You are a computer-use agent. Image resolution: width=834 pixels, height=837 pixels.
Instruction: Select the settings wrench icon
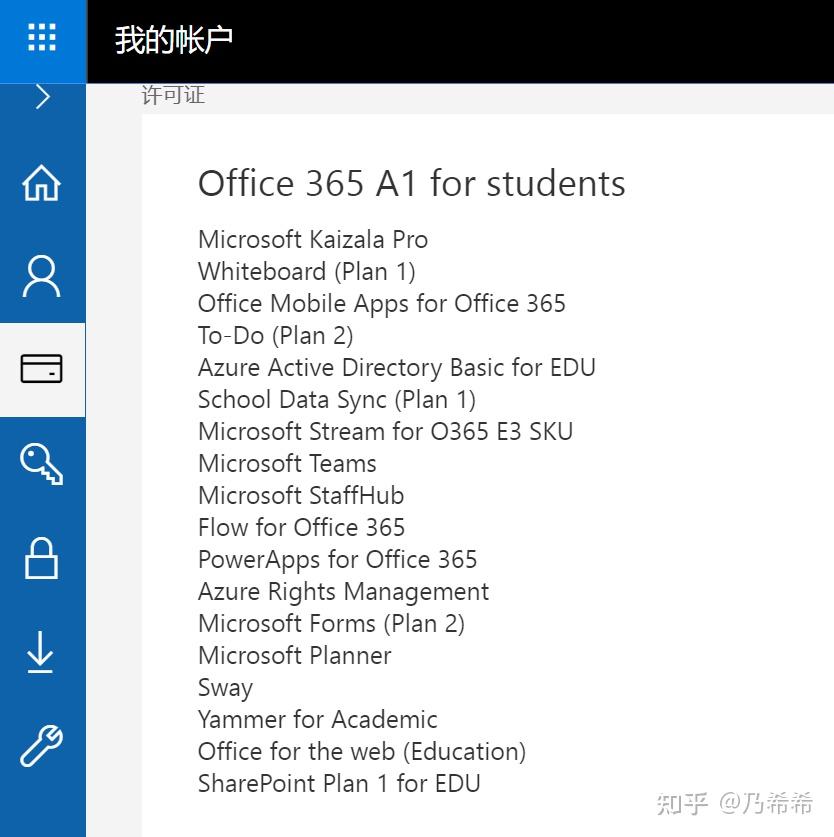[41, 747]
